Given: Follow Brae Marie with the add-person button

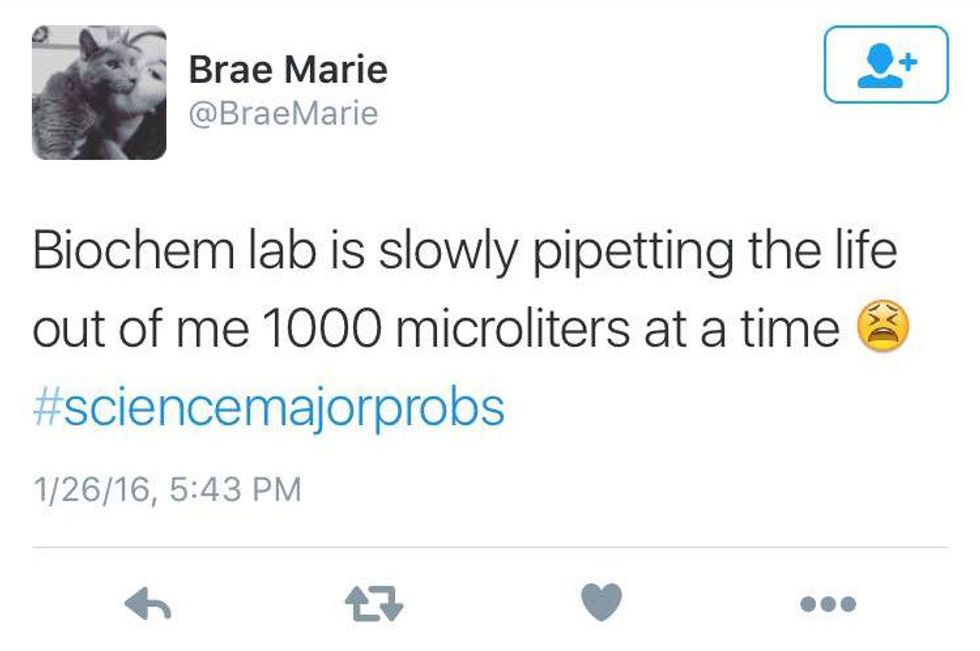Looking at the screenshot, I should point(885,65).
